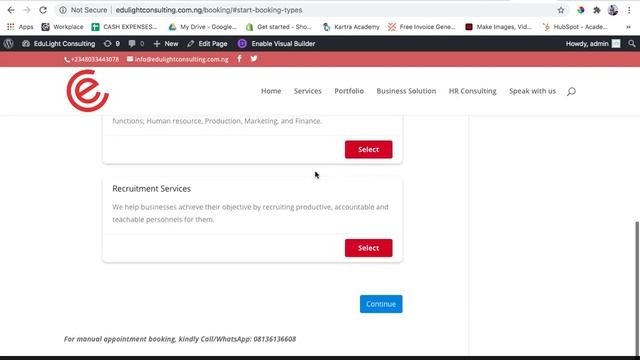The width and height of the screenshot is (640, 360).
Task: Open Portfolio in the site menu
Action: pyautogui.click(x=349, y=91)
